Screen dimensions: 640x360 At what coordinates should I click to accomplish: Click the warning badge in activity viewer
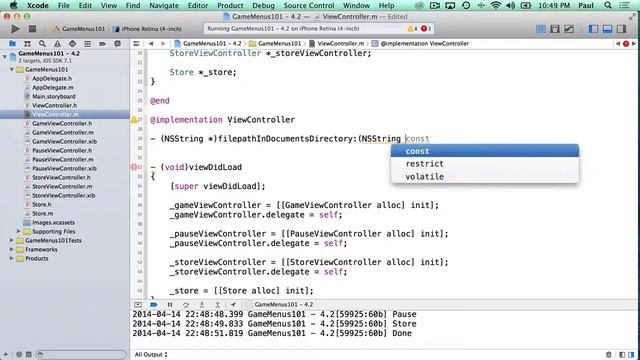[412, 29]
